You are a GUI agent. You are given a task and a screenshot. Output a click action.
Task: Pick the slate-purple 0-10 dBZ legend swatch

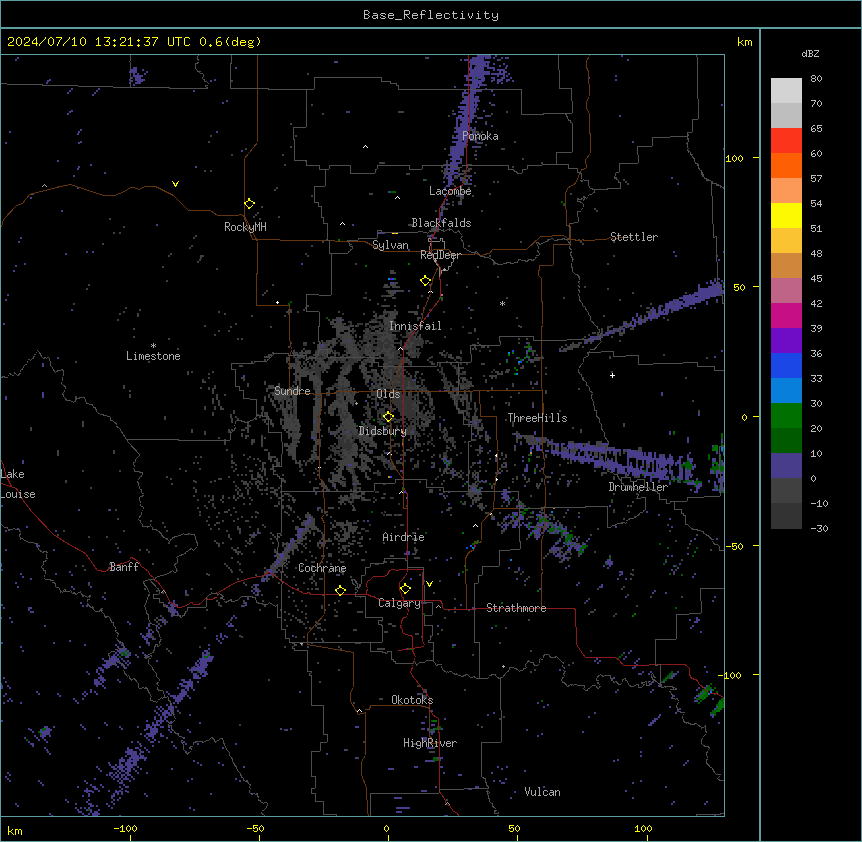786,466
